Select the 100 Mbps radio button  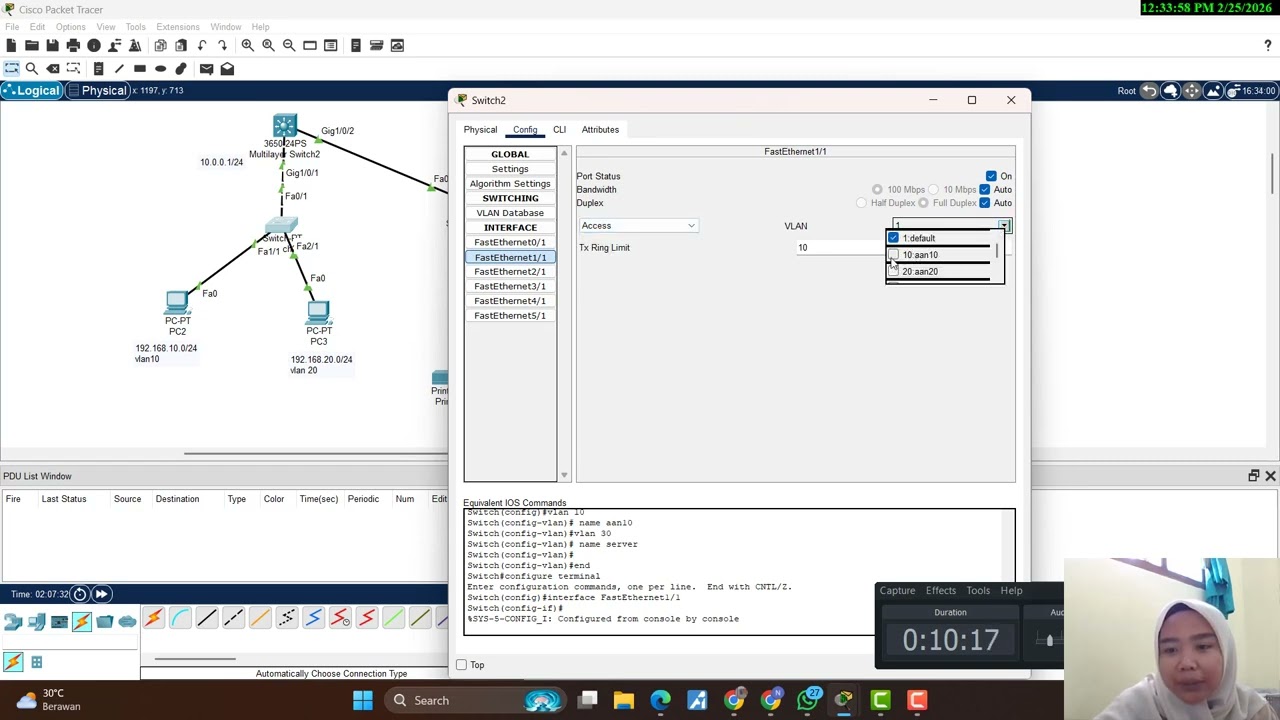point(877,189)
